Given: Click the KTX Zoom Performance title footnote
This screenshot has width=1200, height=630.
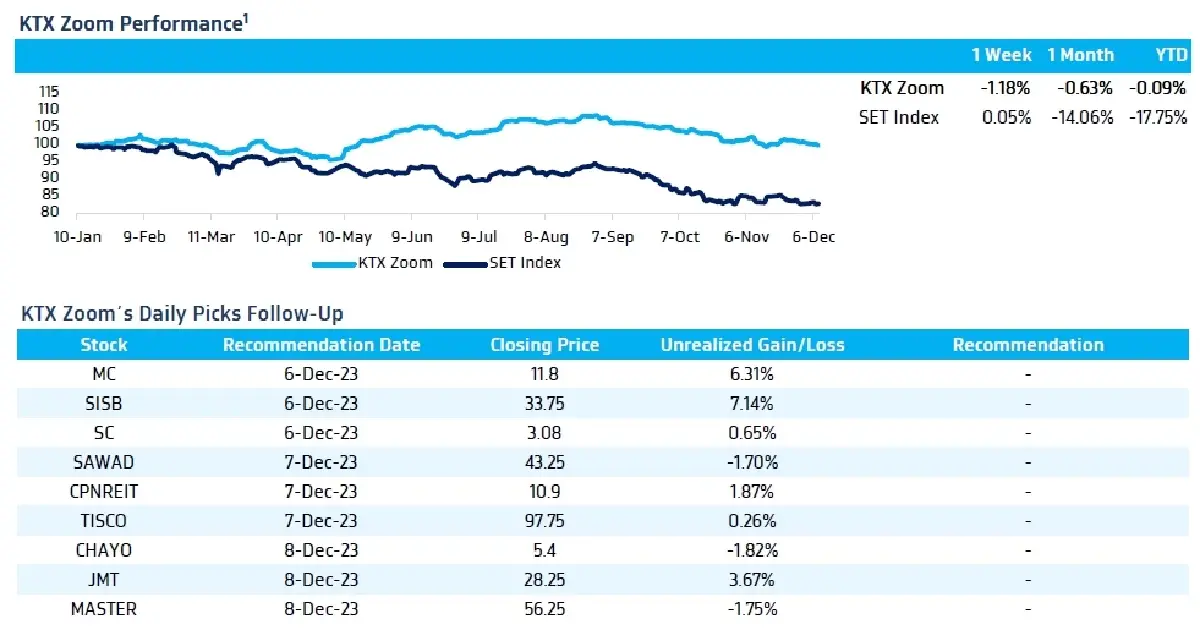Looking at the screenshot, I should (245, 16).
